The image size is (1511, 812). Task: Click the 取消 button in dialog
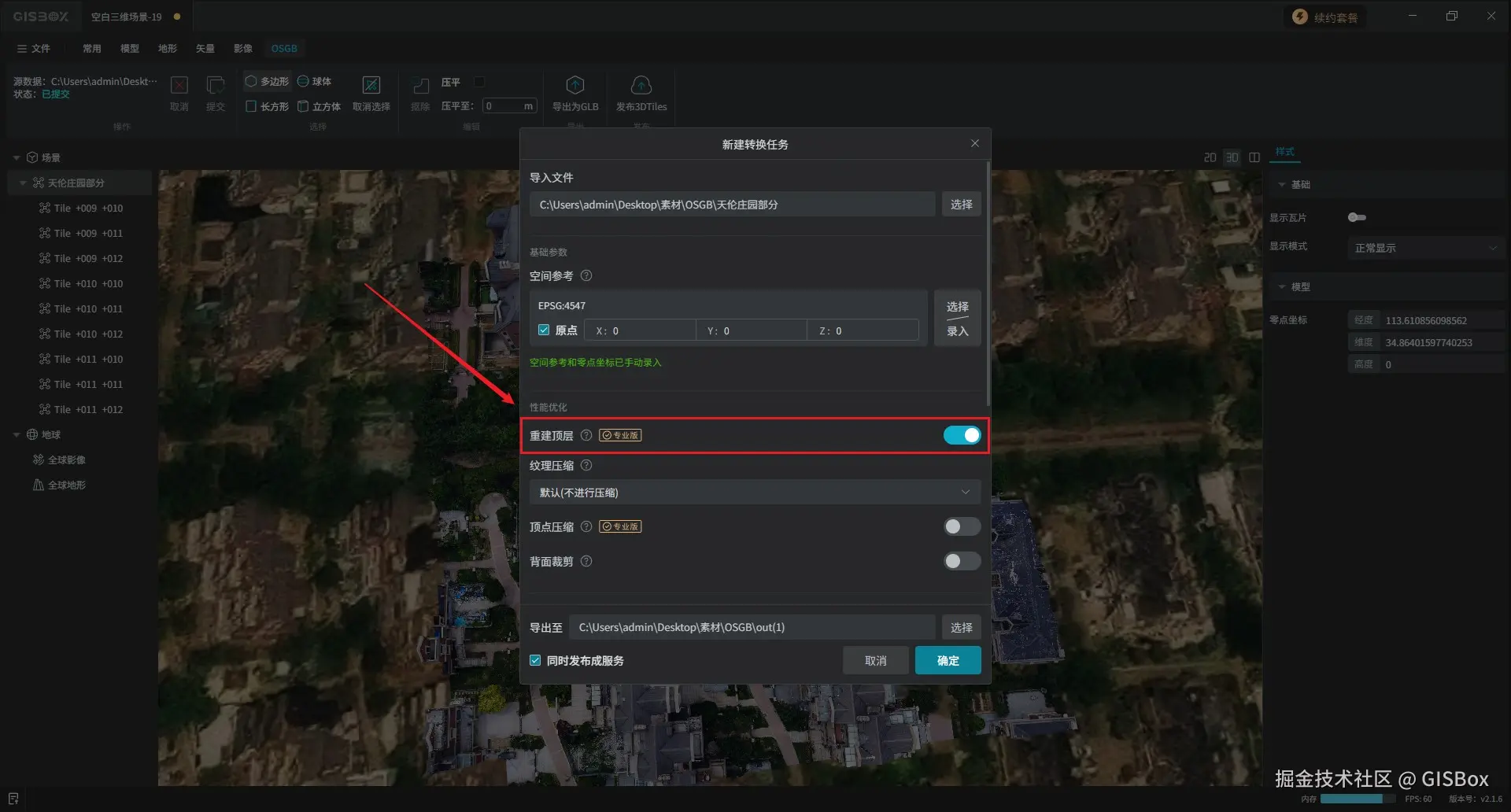click(x=876, y=661)
